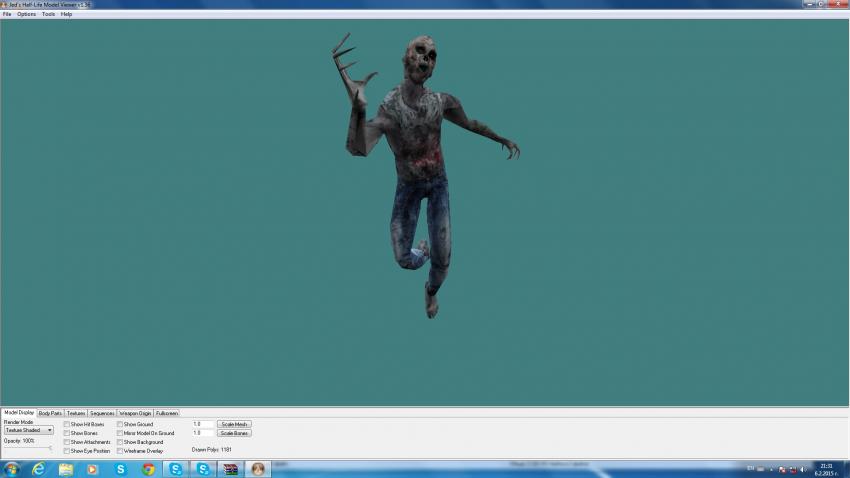850x478 pixels.
Task: Switch to the Sequences tab
Action: point(102,413)
